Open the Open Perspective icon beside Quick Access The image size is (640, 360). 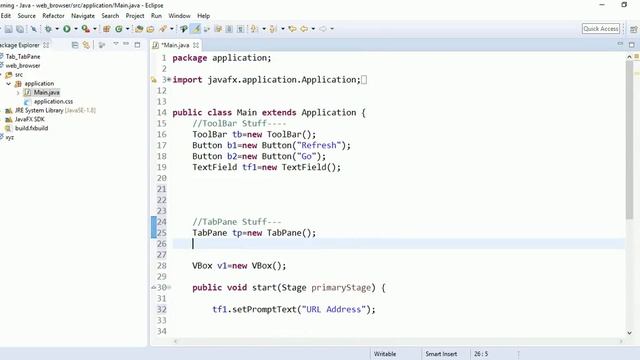pos(633,29)
